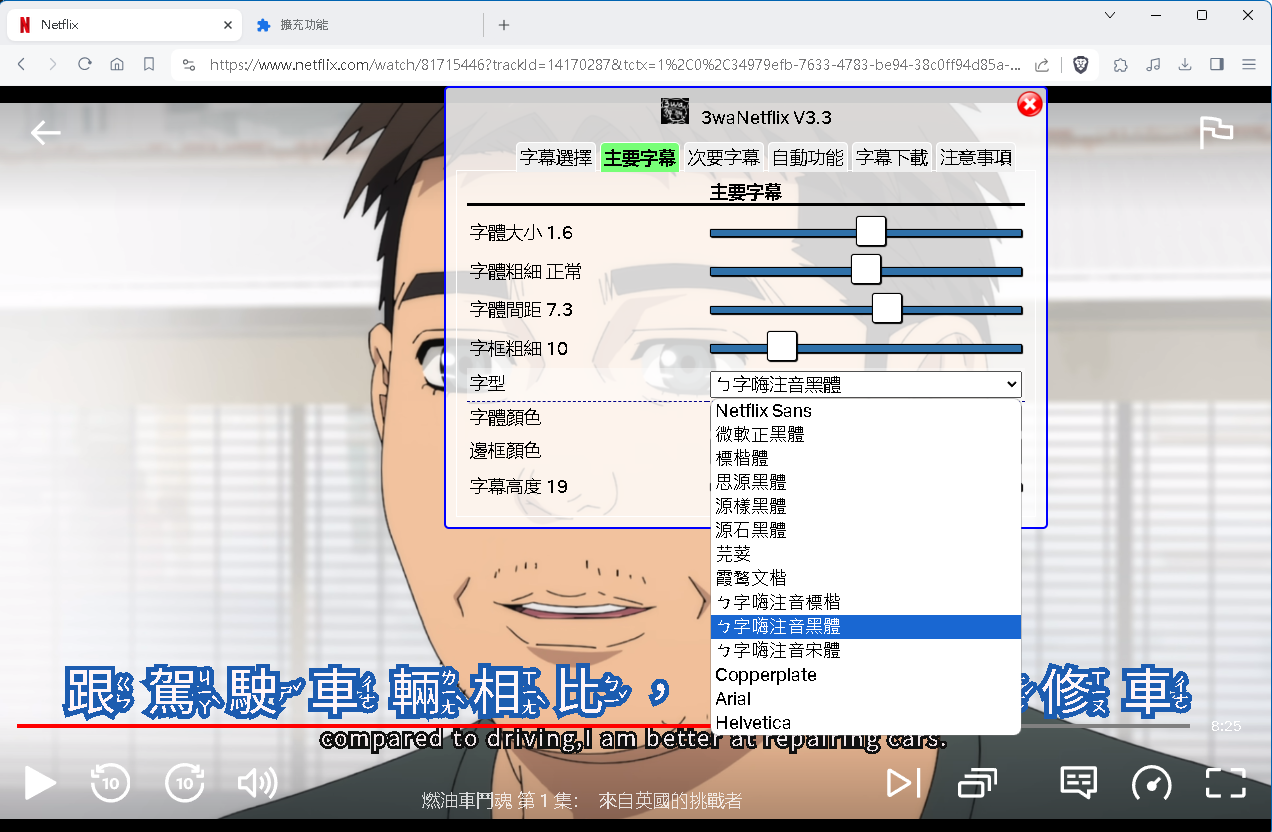Show browser downloads
Image resolution: width=1272 pixels, height=832 pixels.
(1185, 65)
